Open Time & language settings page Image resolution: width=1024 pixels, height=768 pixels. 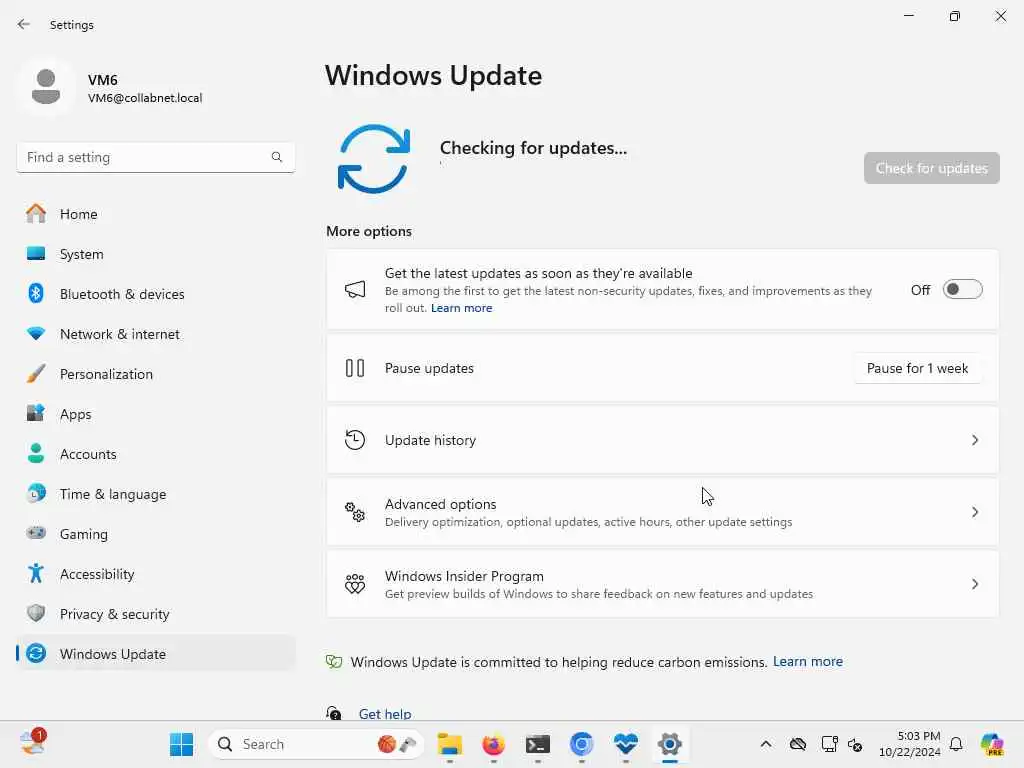point(155,493)
